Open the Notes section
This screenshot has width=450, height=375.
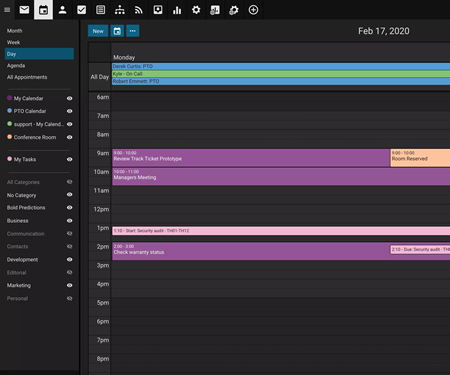pos(100,10)
